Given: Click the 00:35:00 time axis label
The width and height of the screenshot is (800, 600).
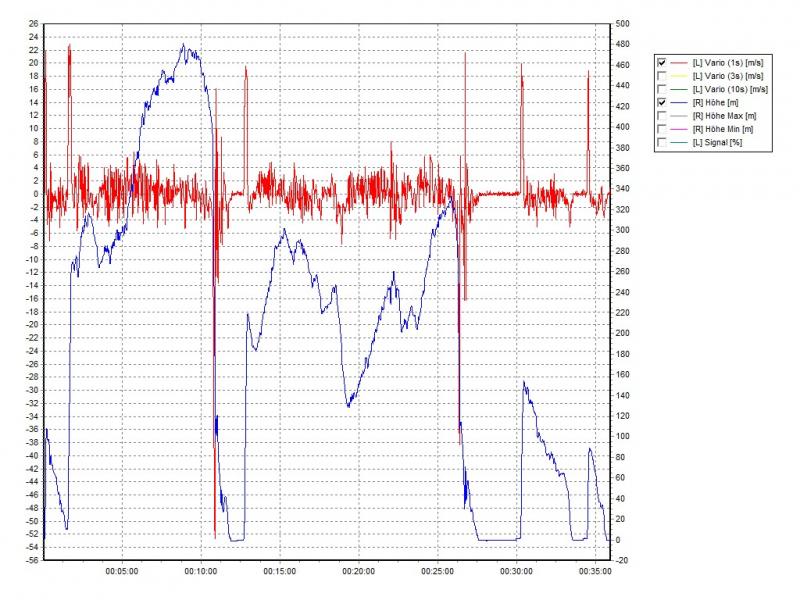Looking at the screenshot, I should coord(595,572).
